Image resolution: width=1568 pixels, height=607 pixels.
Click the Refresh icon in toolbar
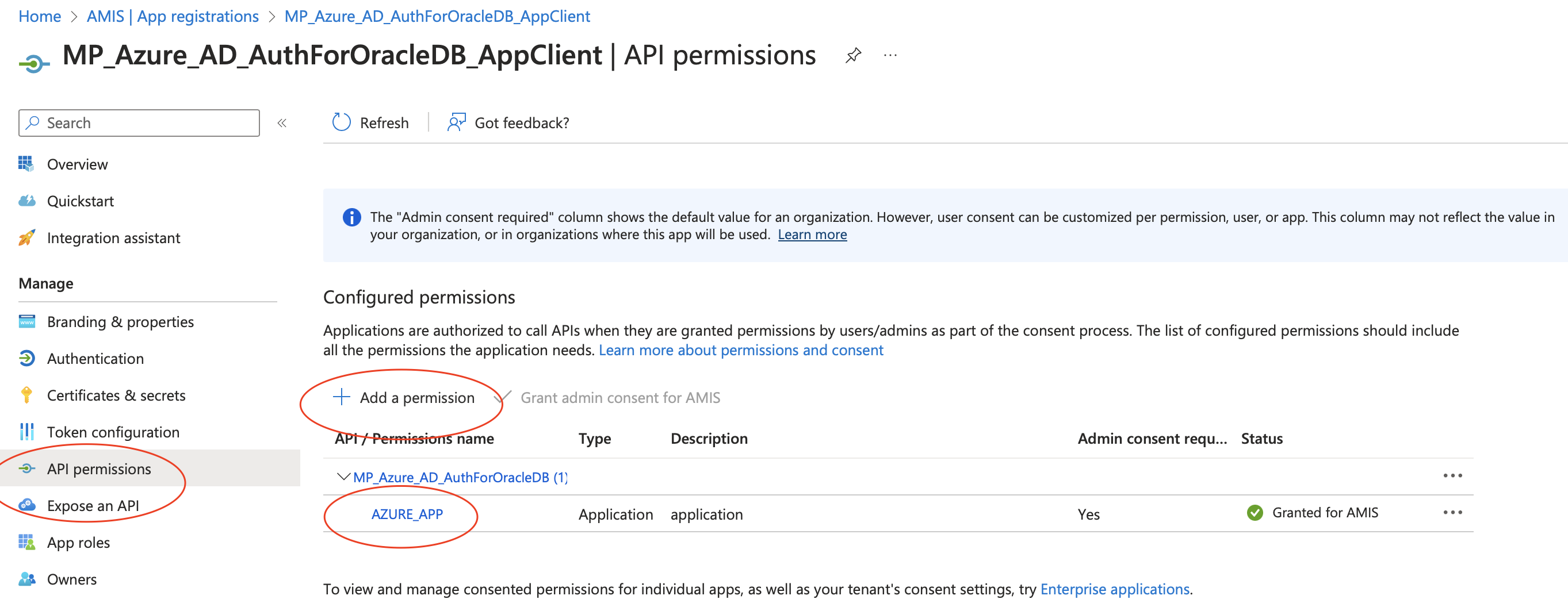pyautogui.click(x=342, y=123)
